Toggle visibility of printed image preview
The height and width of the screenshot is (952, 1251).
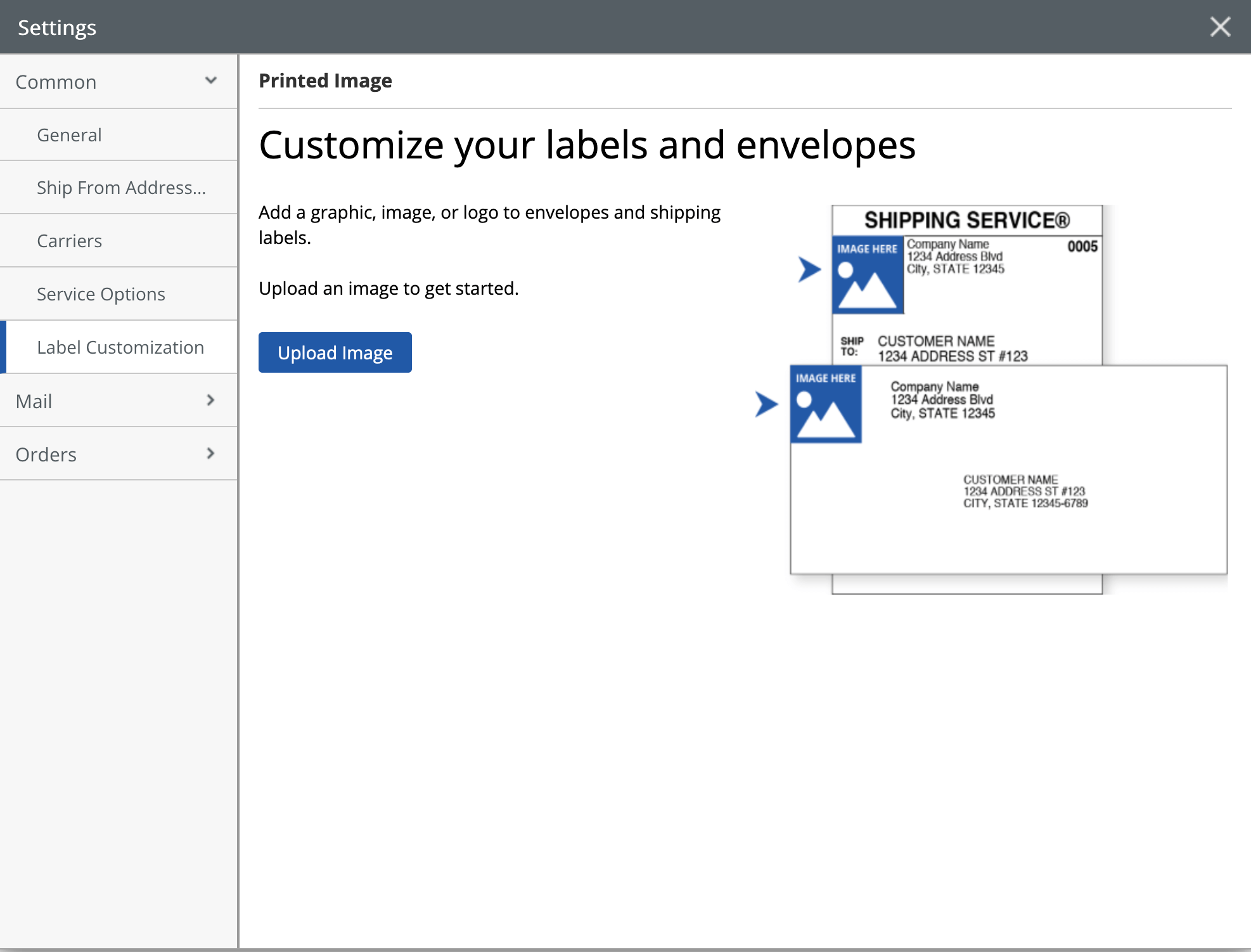[324, 80]
